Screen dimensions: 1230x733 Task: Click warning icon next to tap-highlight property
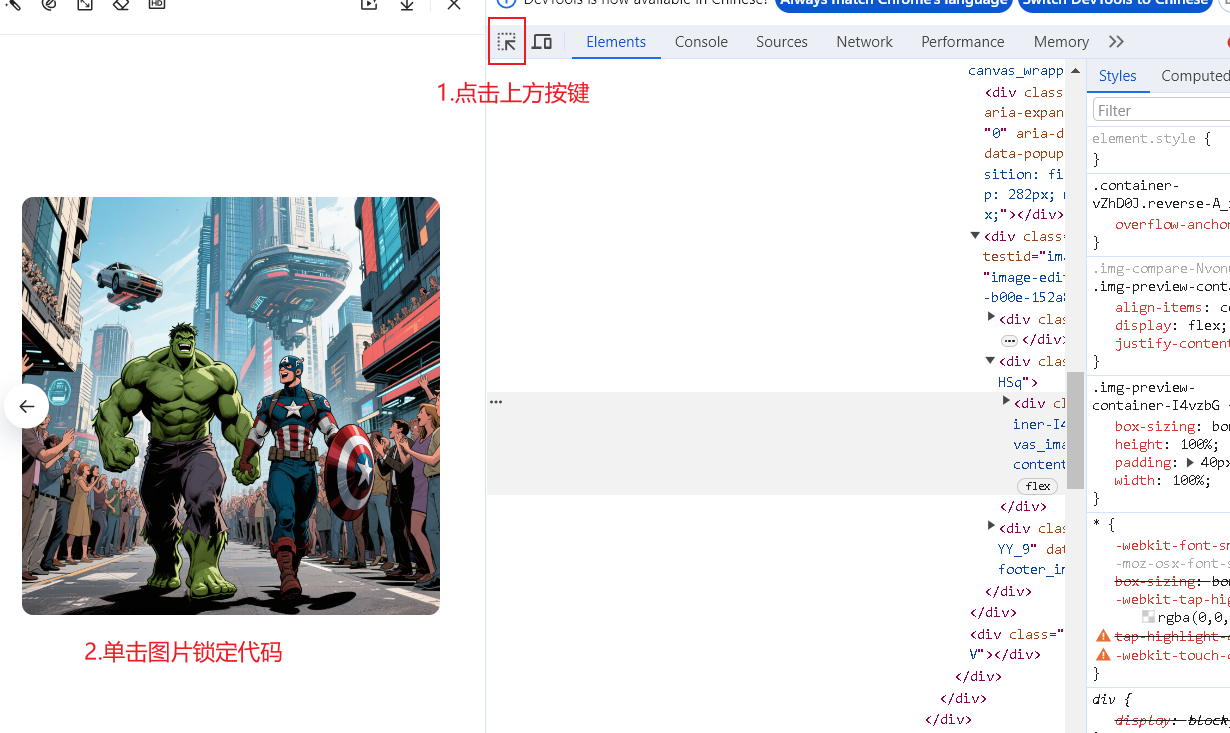point(1103,636)
